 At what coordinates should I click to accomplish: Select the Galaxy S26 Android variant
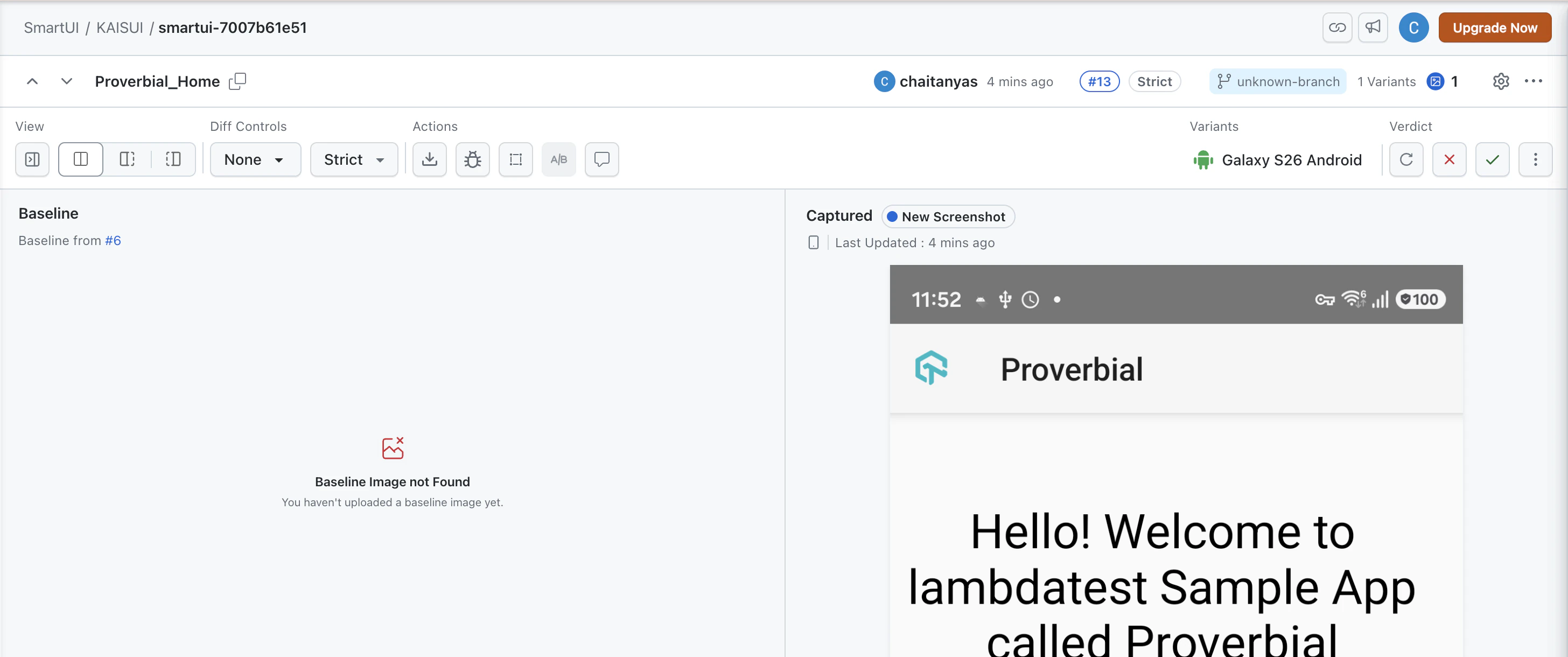pyautogui.click(x=1277, y=160)
